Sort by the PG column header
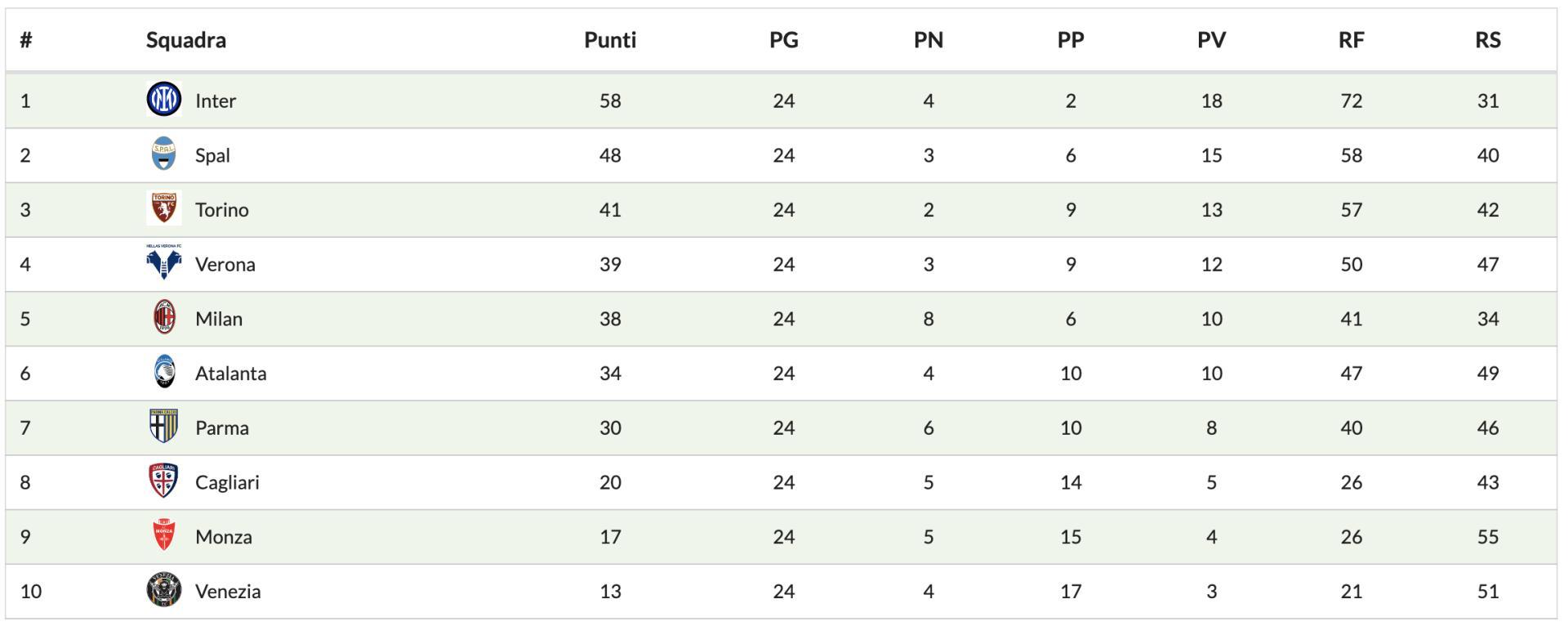Viewport: 1568px width, 635px height. pos(783,40)
